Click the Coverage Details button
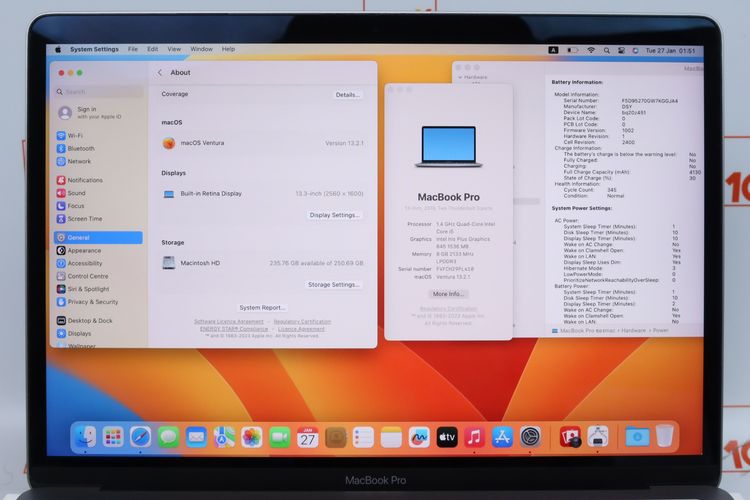Image resolution: width=750 pixels, height=500 pixels. [348, 95]
